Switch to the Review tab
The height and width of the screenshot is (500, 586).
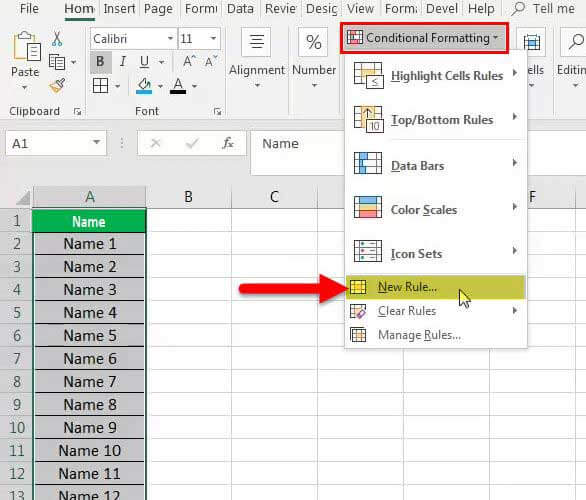[280, 9]
